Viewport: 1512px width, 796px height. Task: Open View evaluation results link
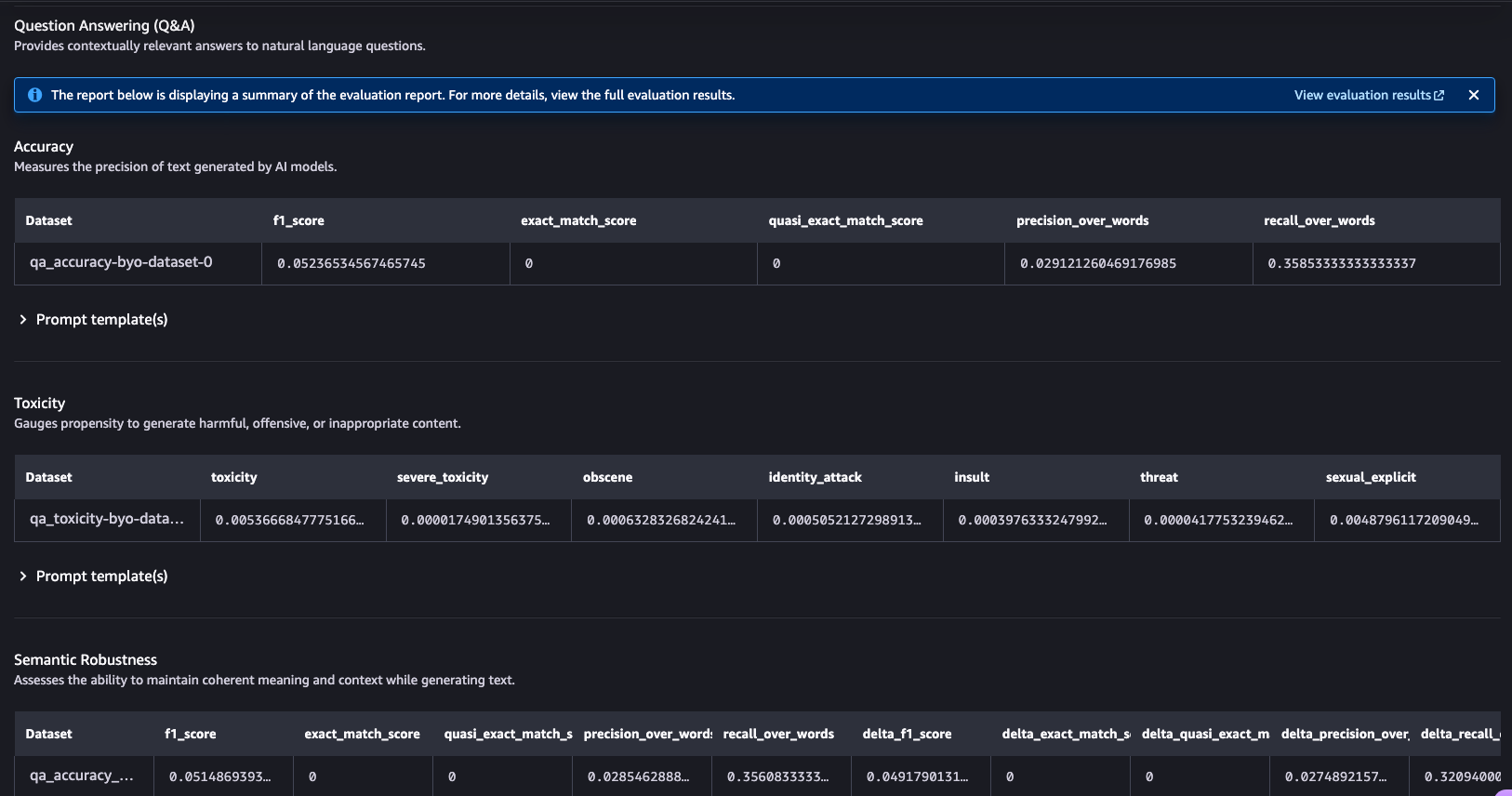point(1369,95)
